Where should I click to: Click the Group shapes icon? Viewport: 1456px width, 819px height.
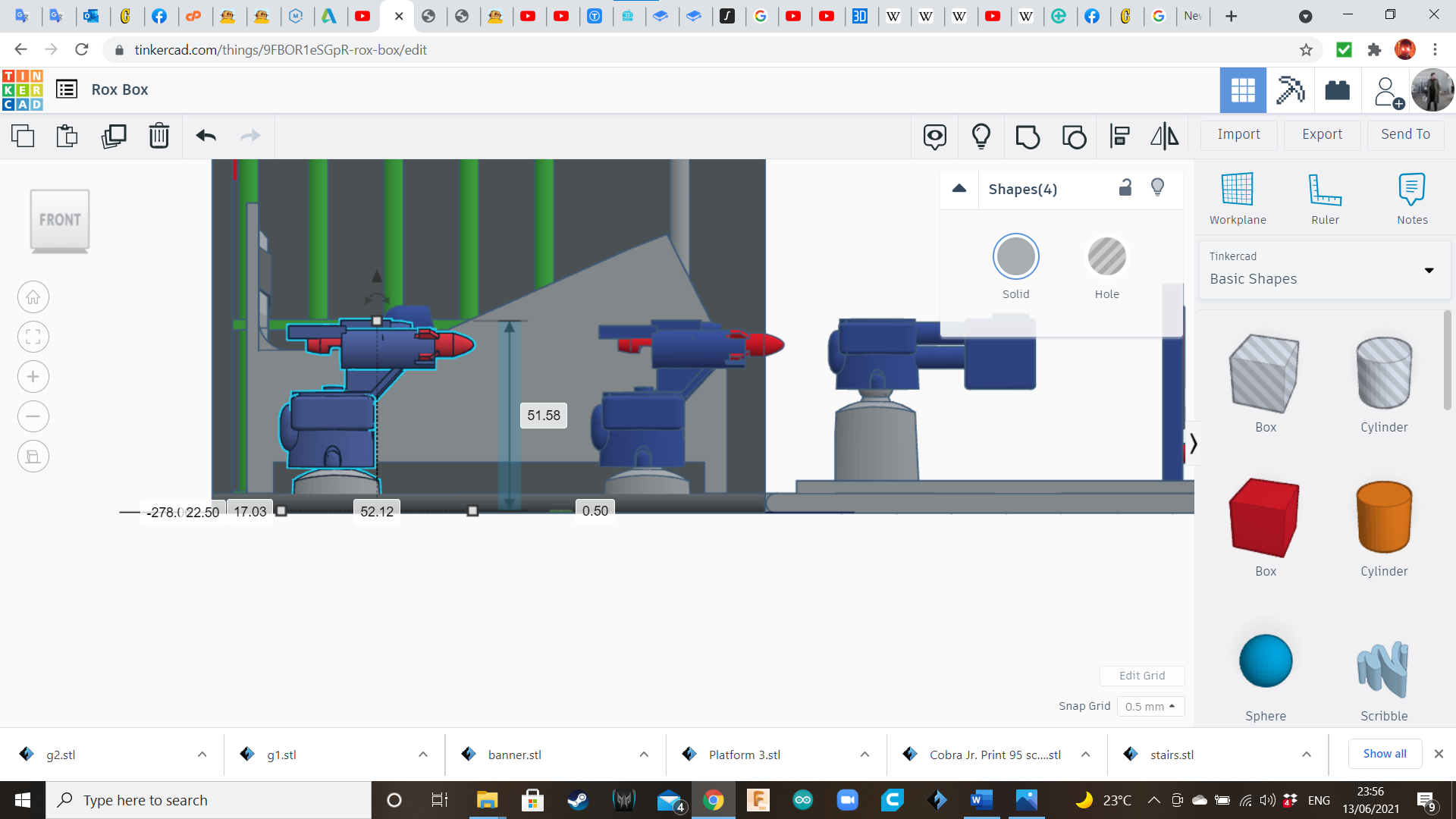coord(1028,136)
